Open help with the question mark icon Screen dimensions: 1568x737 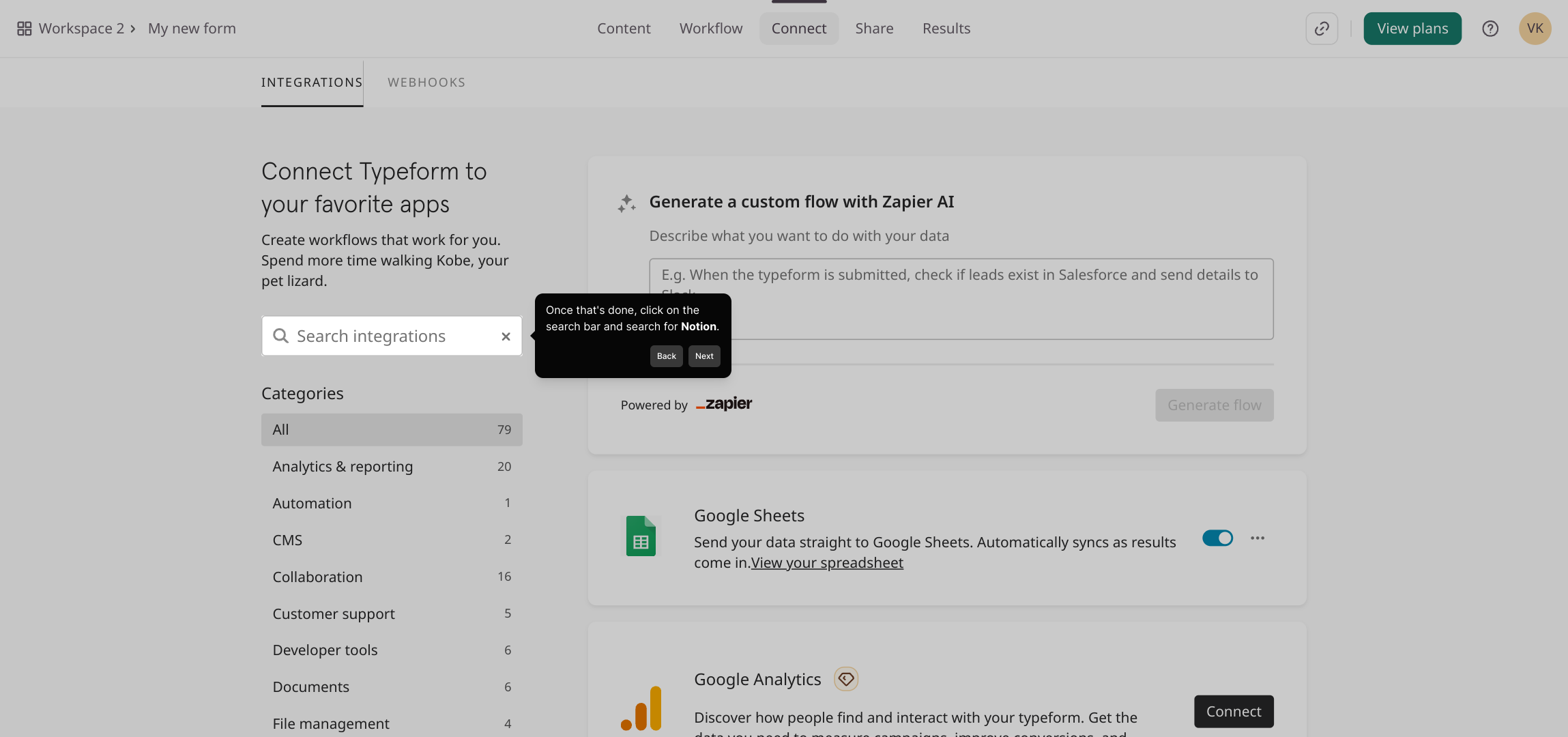(x=1490, y=29)
